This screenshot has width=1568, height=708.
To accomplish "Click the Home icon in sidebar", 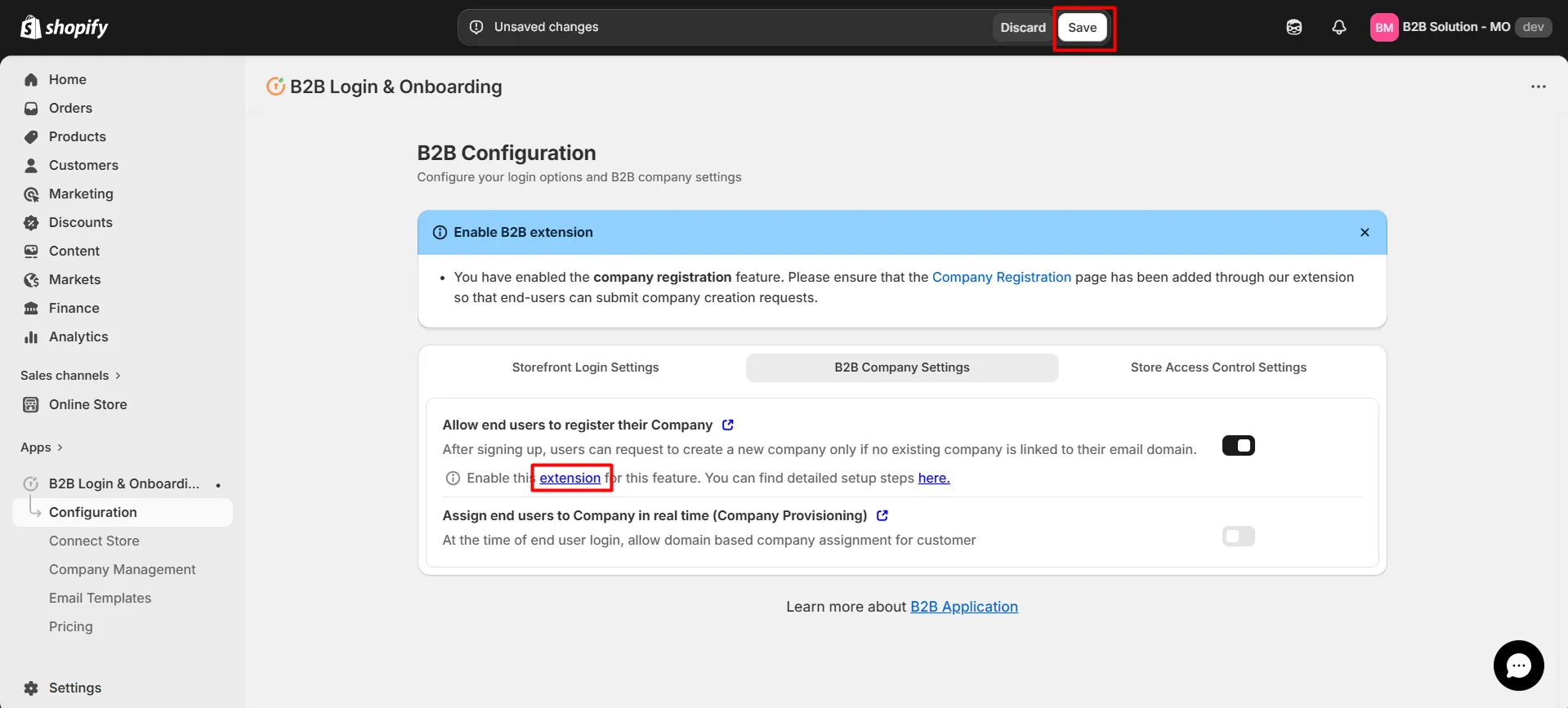I will point(31,79).
